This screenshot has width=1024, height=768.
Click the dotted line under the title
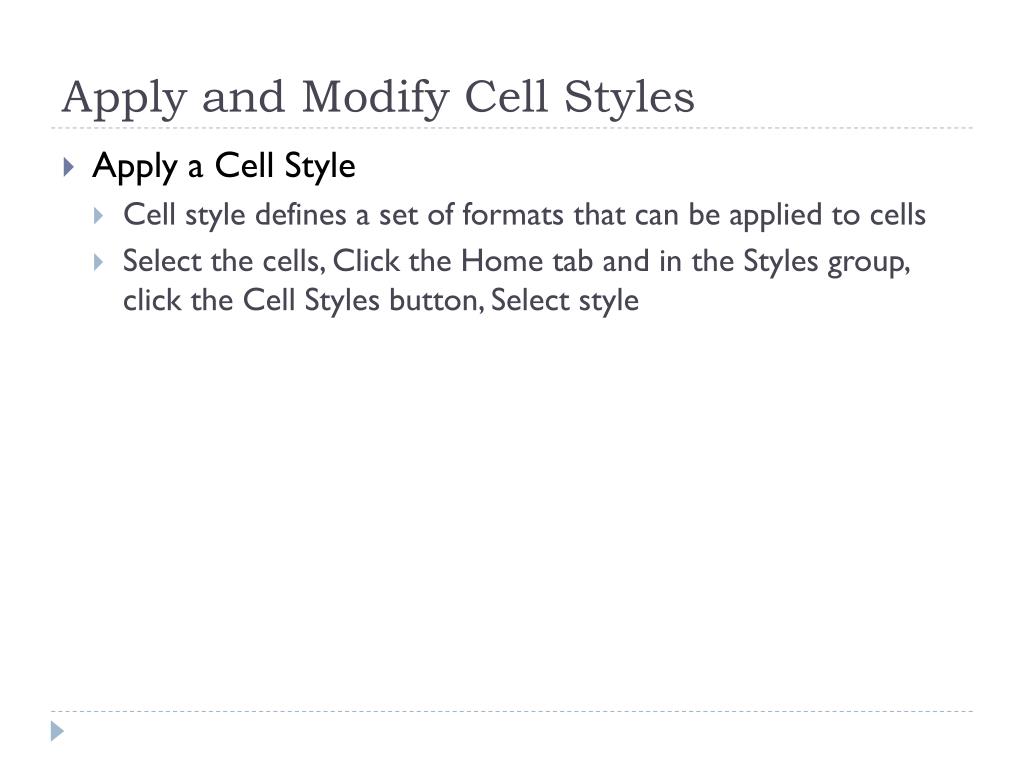[x=512, y=128]
